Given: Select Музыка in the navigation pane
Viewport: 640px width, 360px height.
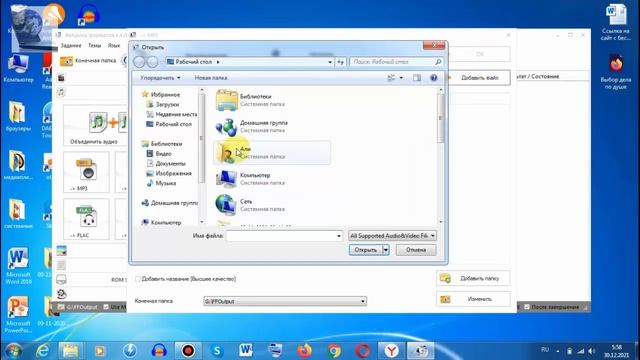Looking at the screenshot, I should click(x=161, y=183).
